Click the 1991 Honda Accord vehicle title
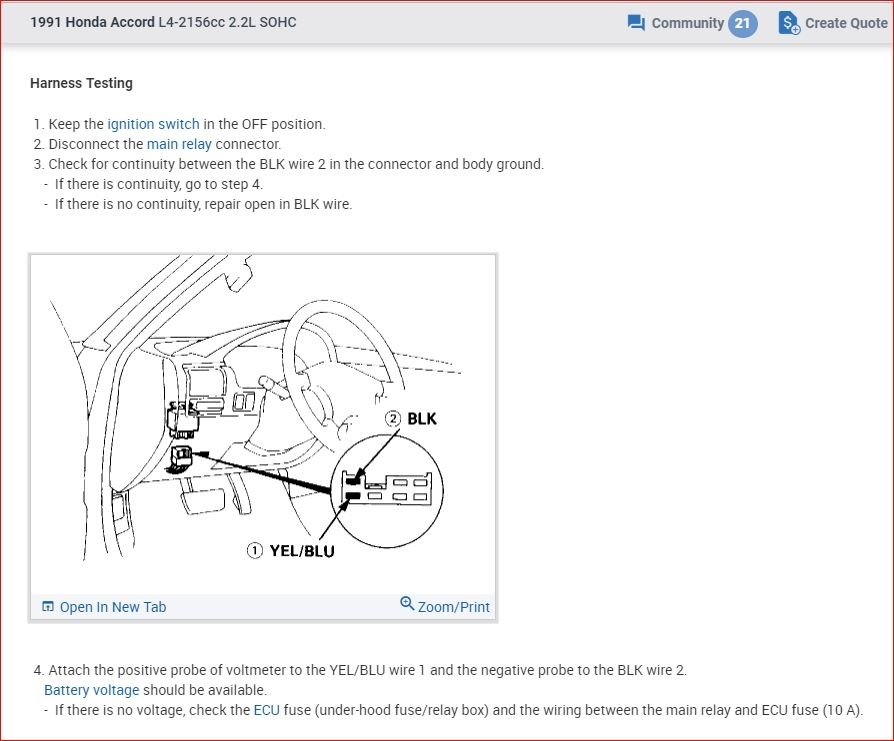The height and width of the screenshot is (741, 894). (163, 22)
